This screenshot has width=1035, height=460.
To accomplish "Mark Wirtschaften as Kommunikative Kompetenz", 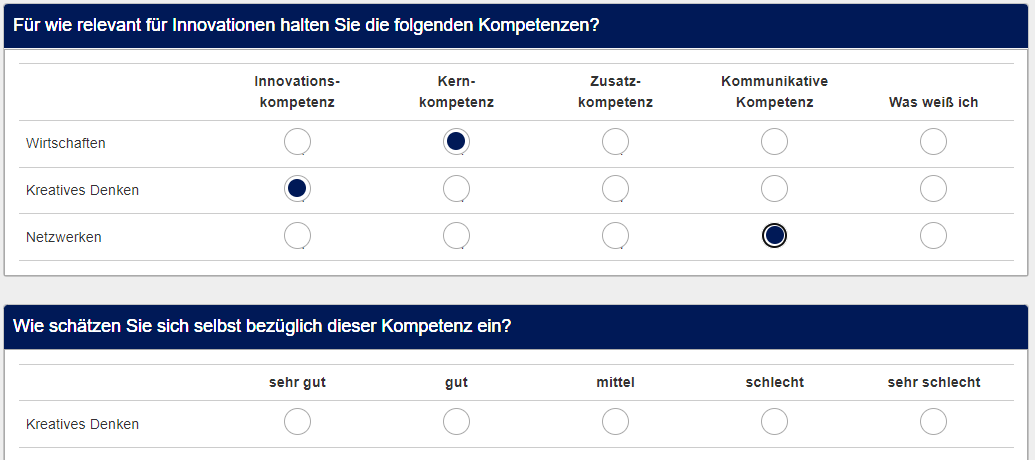I will coord(774,142).
